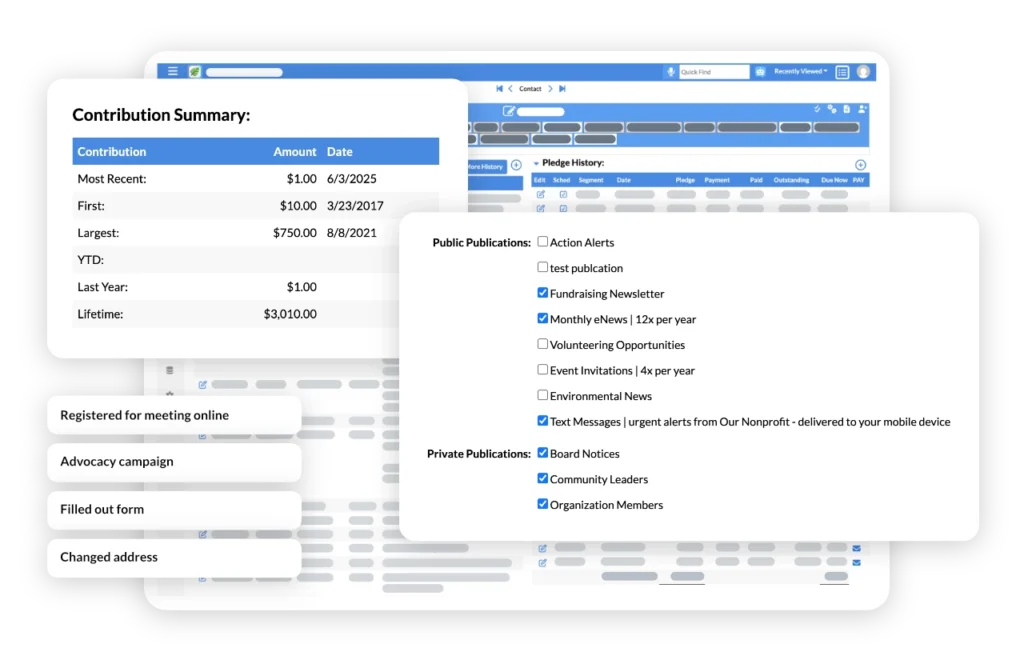Open schedule icon in second pledge row
This screenshot has width=1024, height=664.
[563, 209]
